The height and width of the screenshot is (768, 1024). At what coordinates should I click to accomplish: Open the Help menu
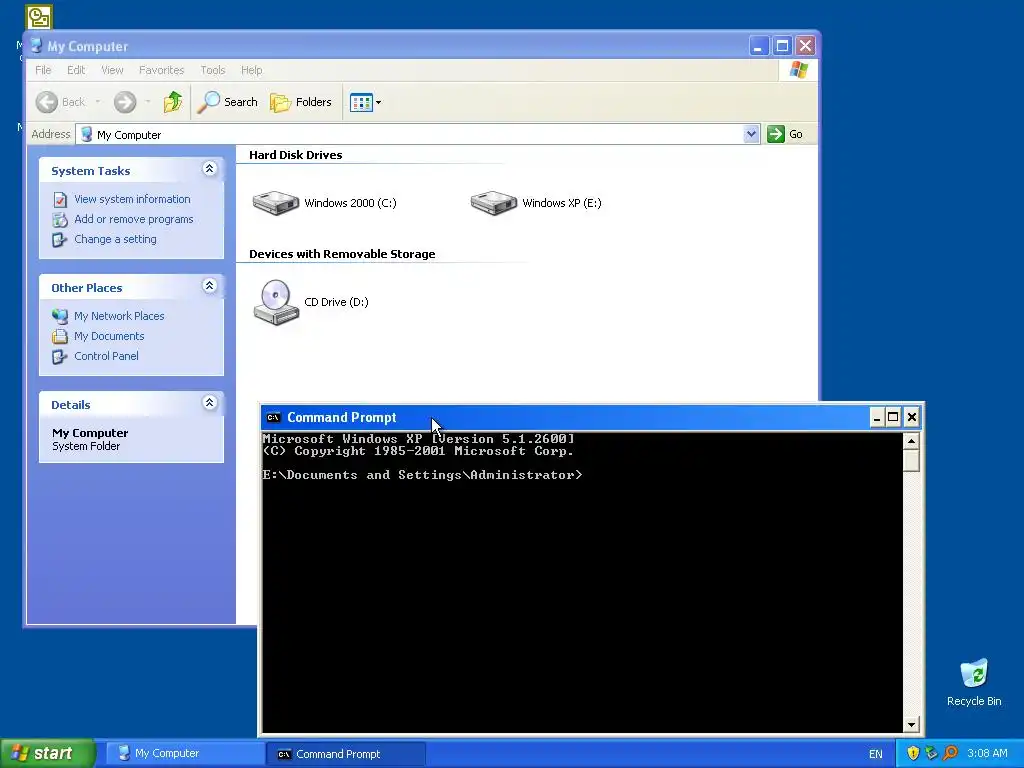[x=251, y=70]
